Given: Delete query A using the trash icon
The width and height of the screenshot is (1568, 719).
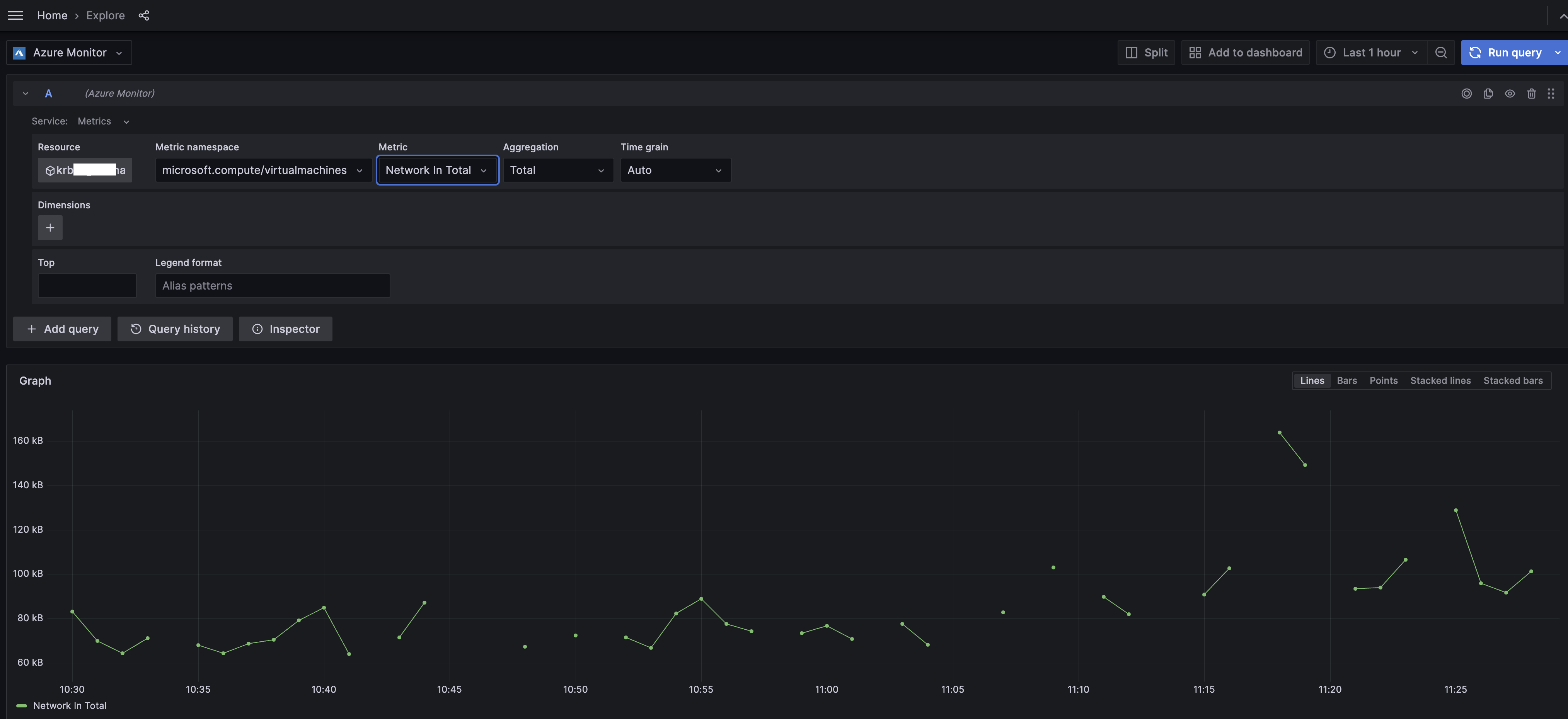Looking at the screenshot, I should coord(1531,93).
